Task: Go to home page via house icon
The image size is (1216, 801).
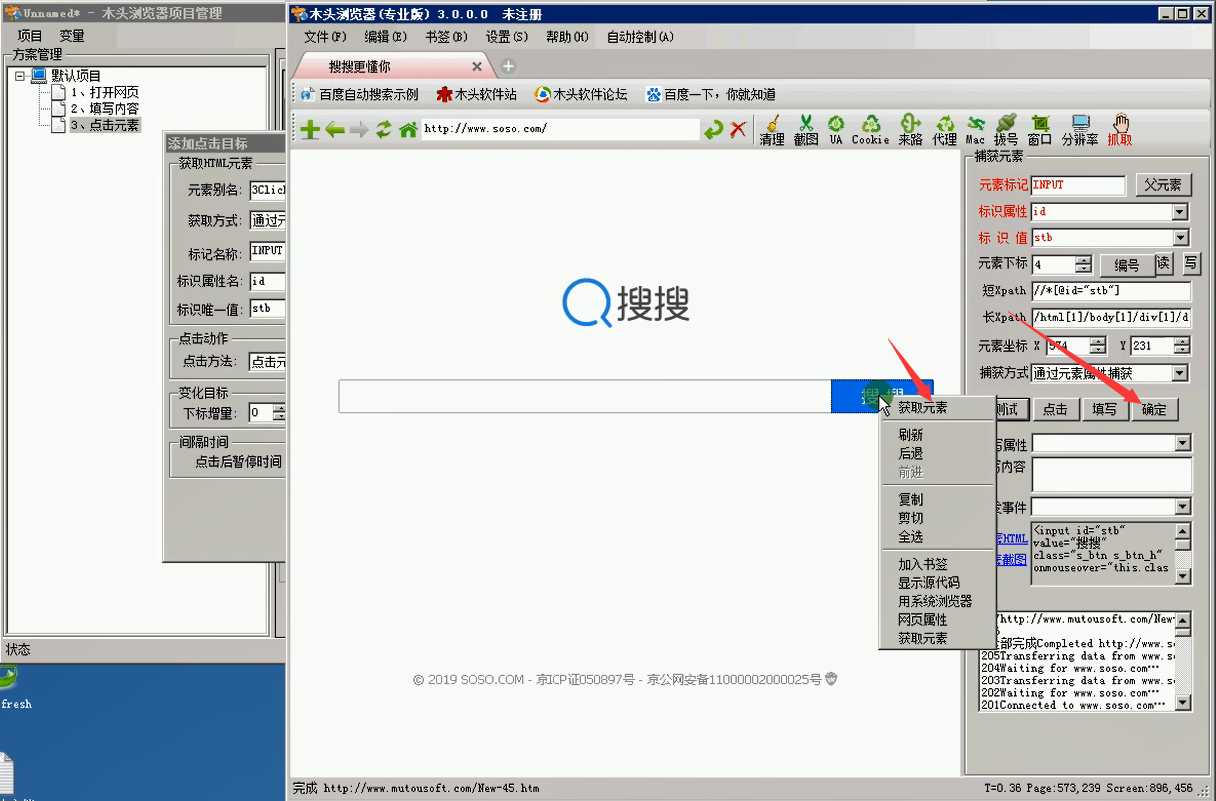Action: 408,130
